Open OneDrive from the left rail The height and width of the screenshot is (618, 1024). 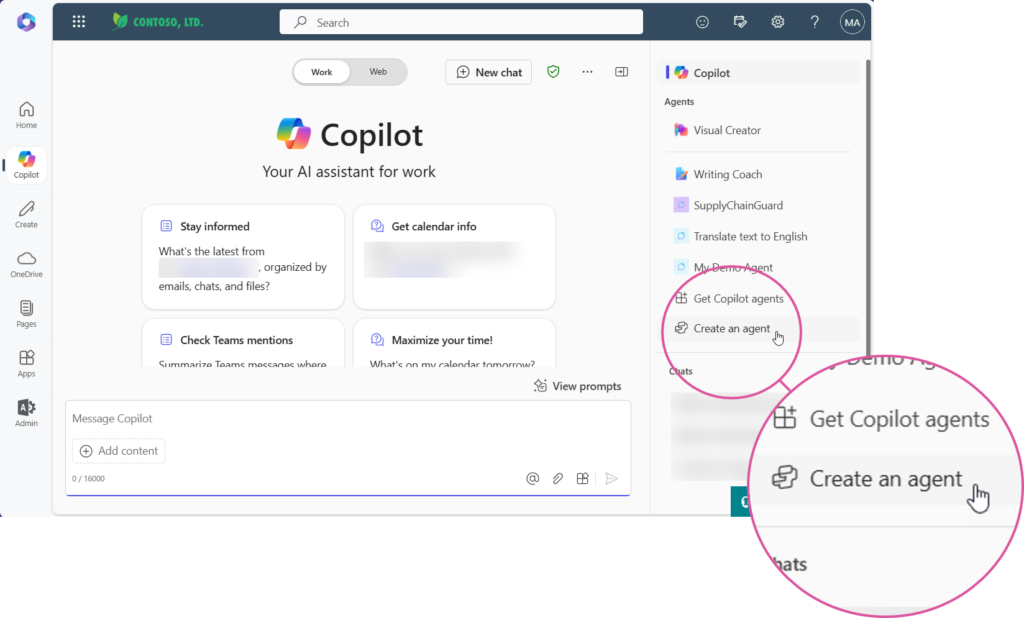[26, 264]
